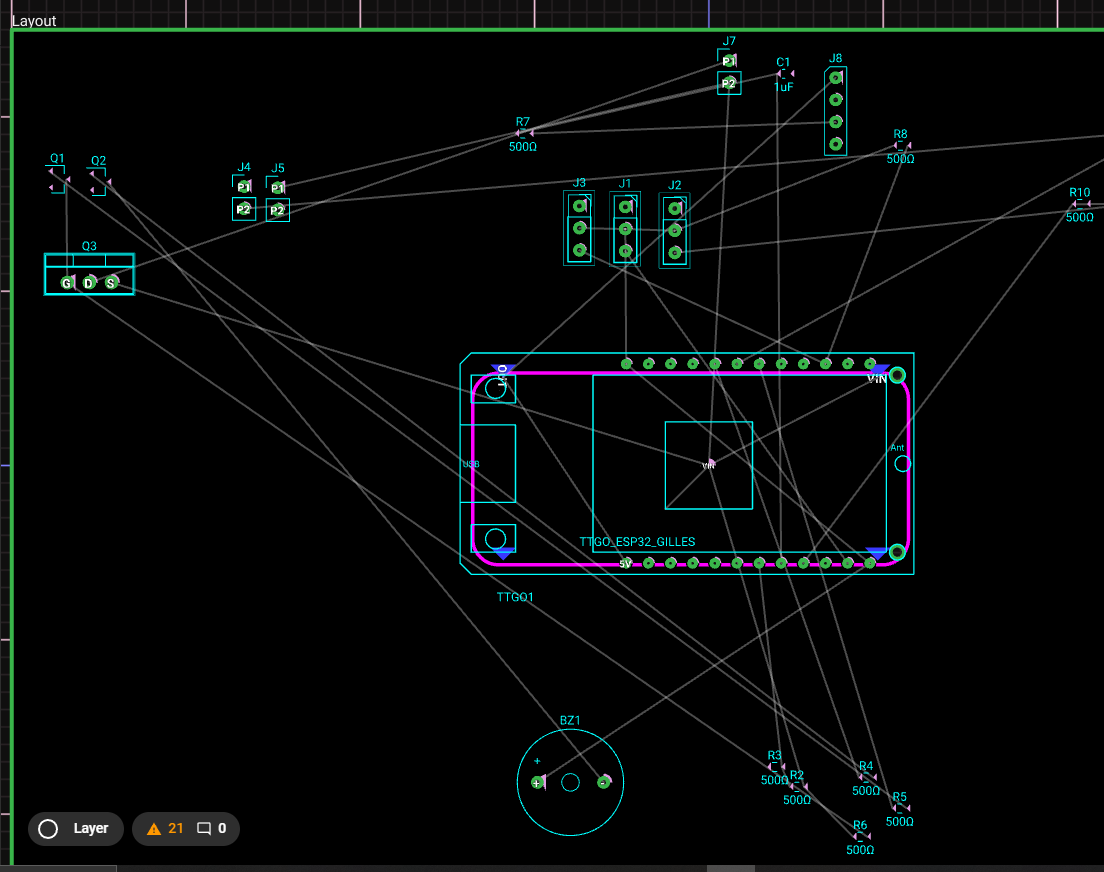Select the buzzer BZ1 negative pad
This screenshot has height=872, width=1104.
pyautogui.click(x=603, y=782)
